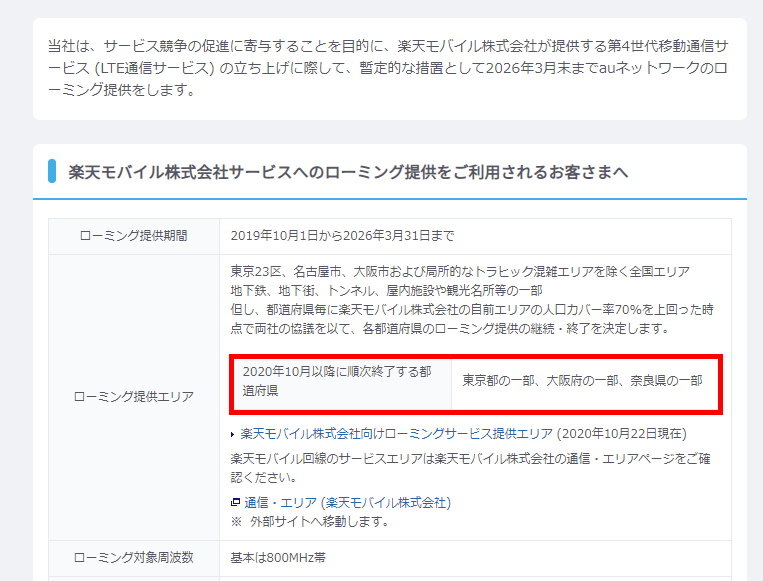Click the intro paragraph starting with 当社は
This screenshot has width=763, height=581.
[388, 69]
